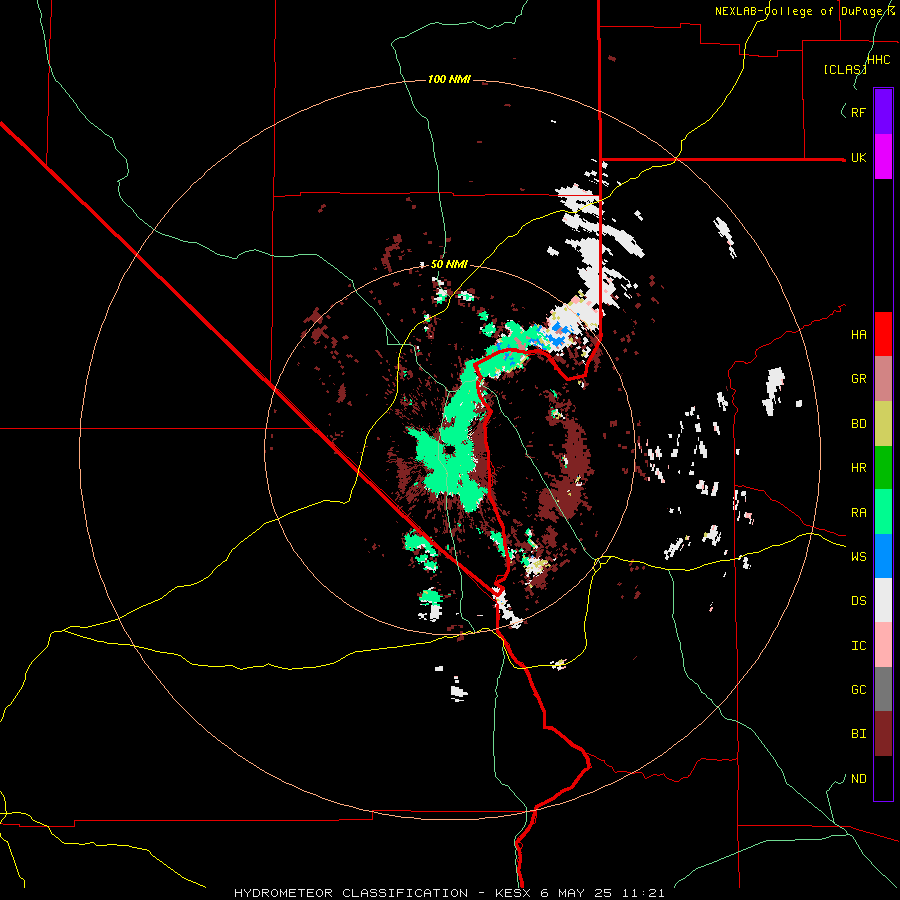Screen dimensions: 900x900
Task: Click the light green RA swatch
Action: point(883,512)
